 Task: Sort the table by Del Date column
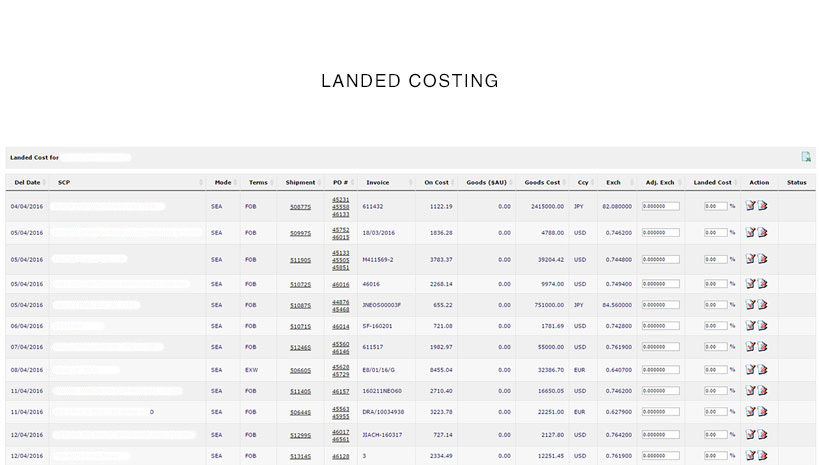(27, 182)
